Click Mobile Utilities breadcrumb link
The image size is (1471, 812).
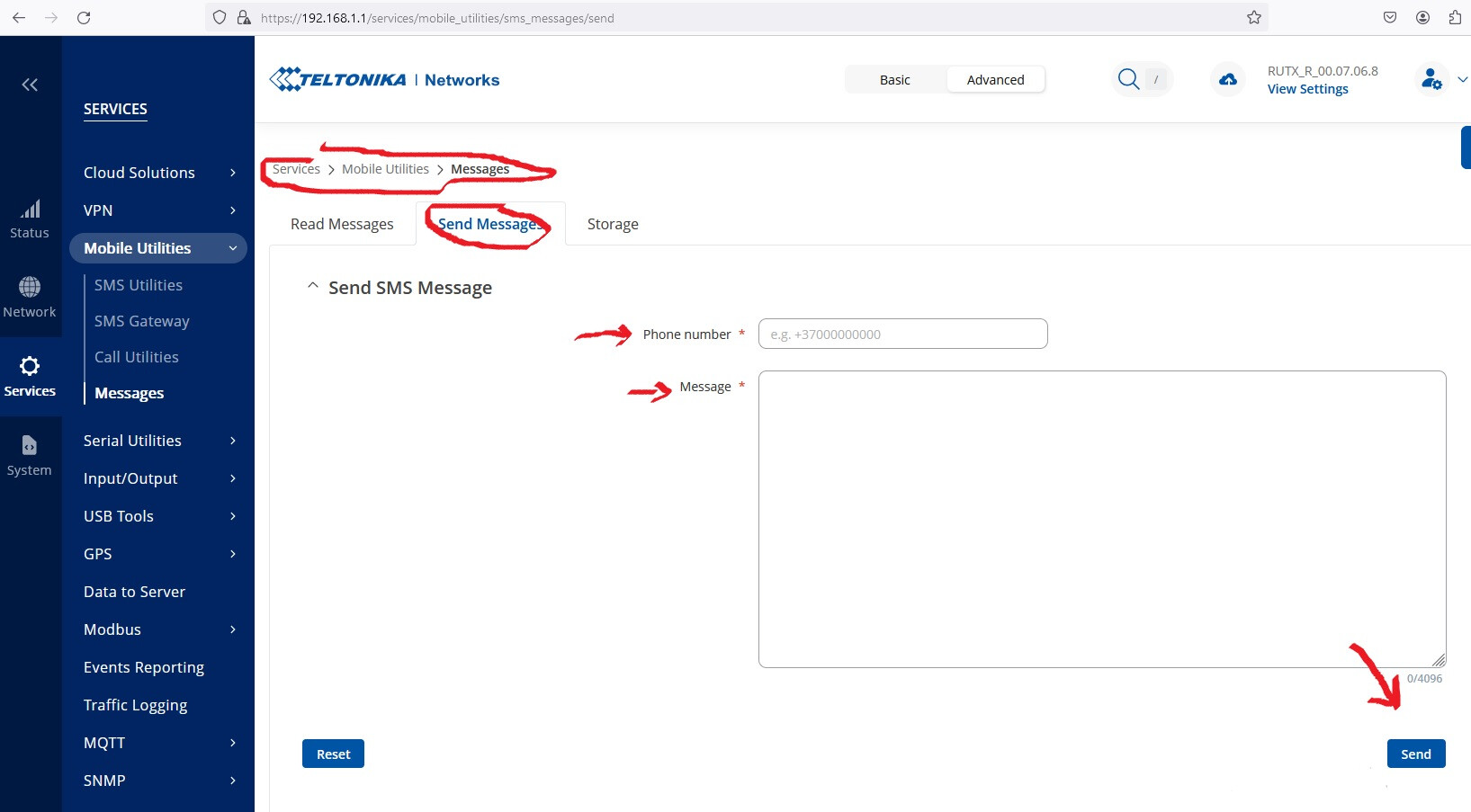(x=385, y=169)
